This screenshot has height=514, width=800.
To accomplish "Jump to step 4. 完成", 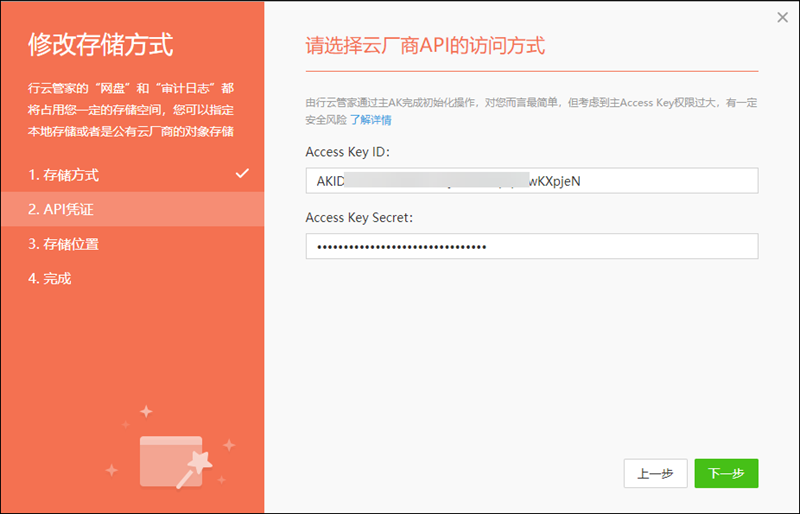I will pyautogui.click(x=50, y=278).
